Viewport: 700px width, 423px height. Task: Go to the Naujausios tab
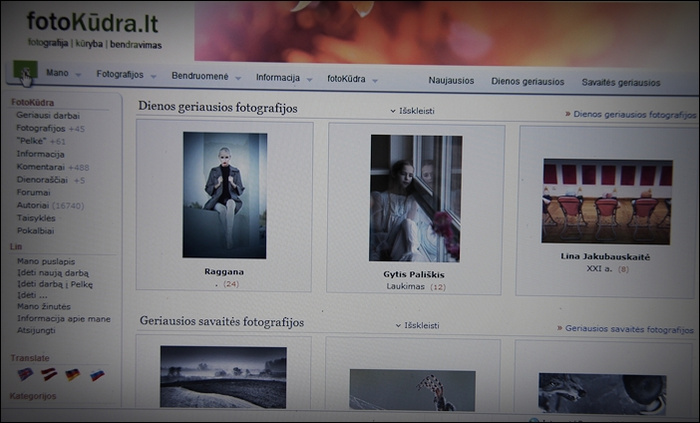click(x=451, y=81)
